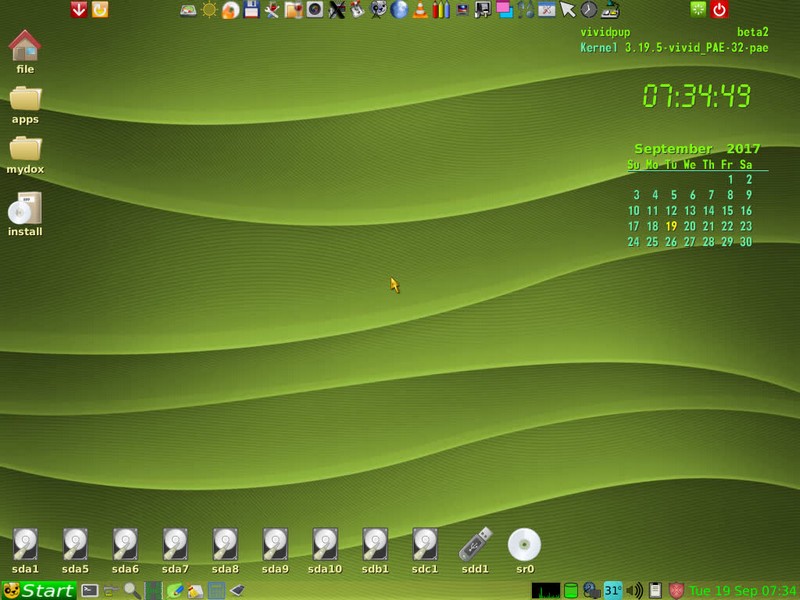The width and height of the screenshot is (800, 600).
Task: Open the 31° temperature tray indicator
Action: click(613, 590)
